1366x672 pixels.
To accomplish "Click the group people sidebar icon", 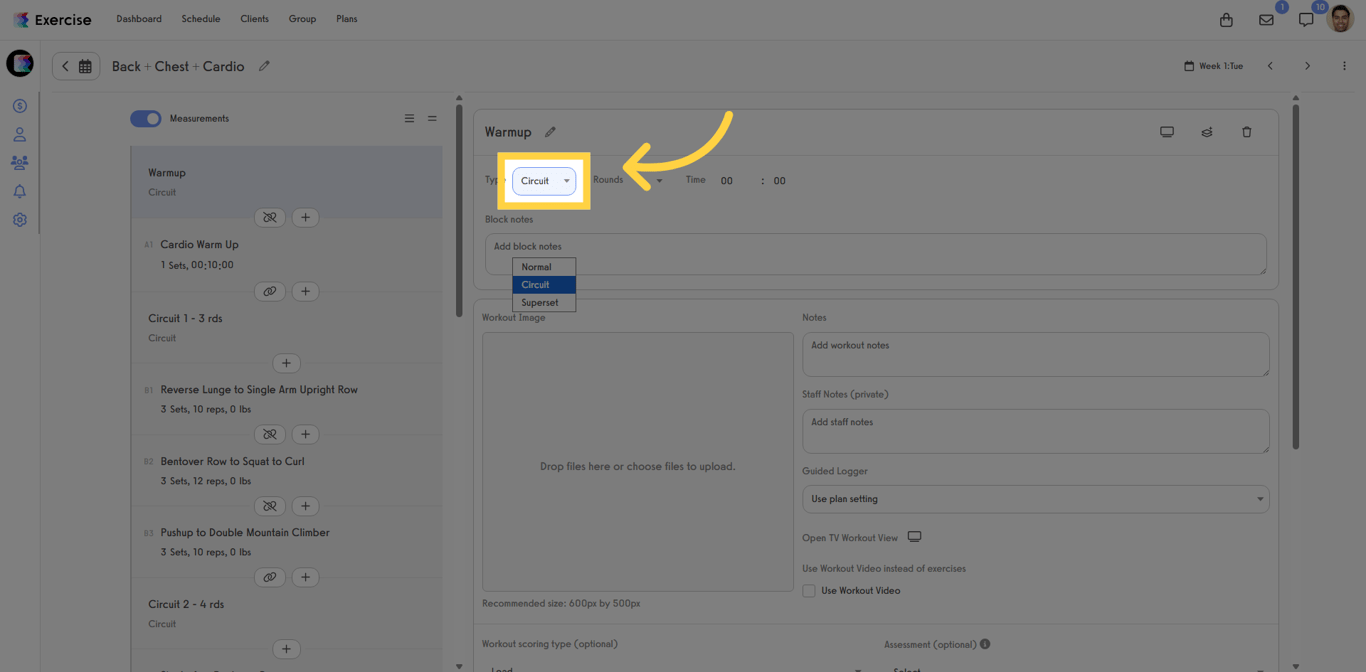I will 19,162.
